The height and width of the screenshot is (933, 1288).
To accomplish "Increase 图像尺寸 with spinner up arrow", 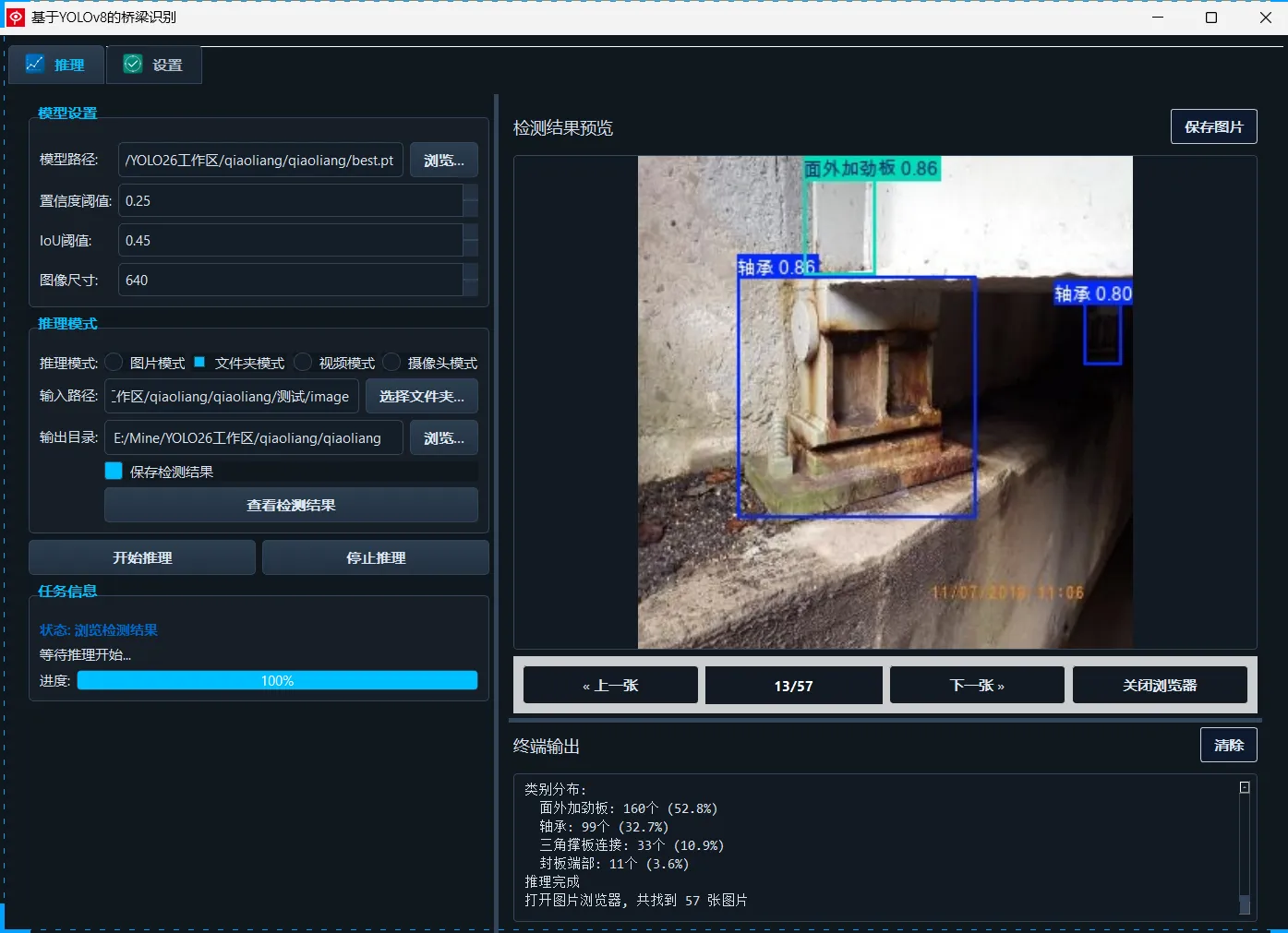I will (x=470, y=271).
